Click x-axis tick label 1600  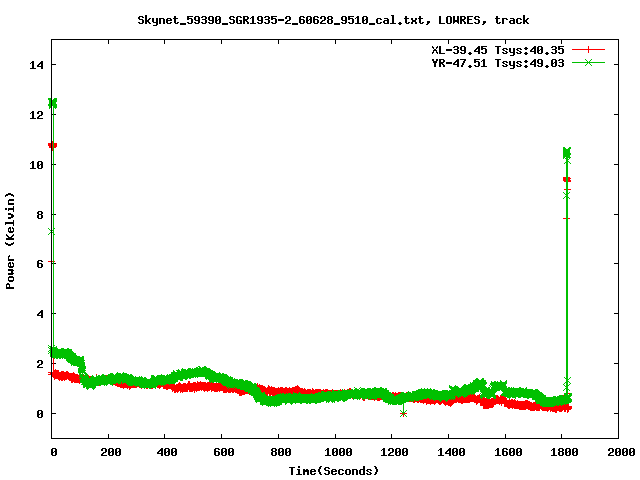508,452
